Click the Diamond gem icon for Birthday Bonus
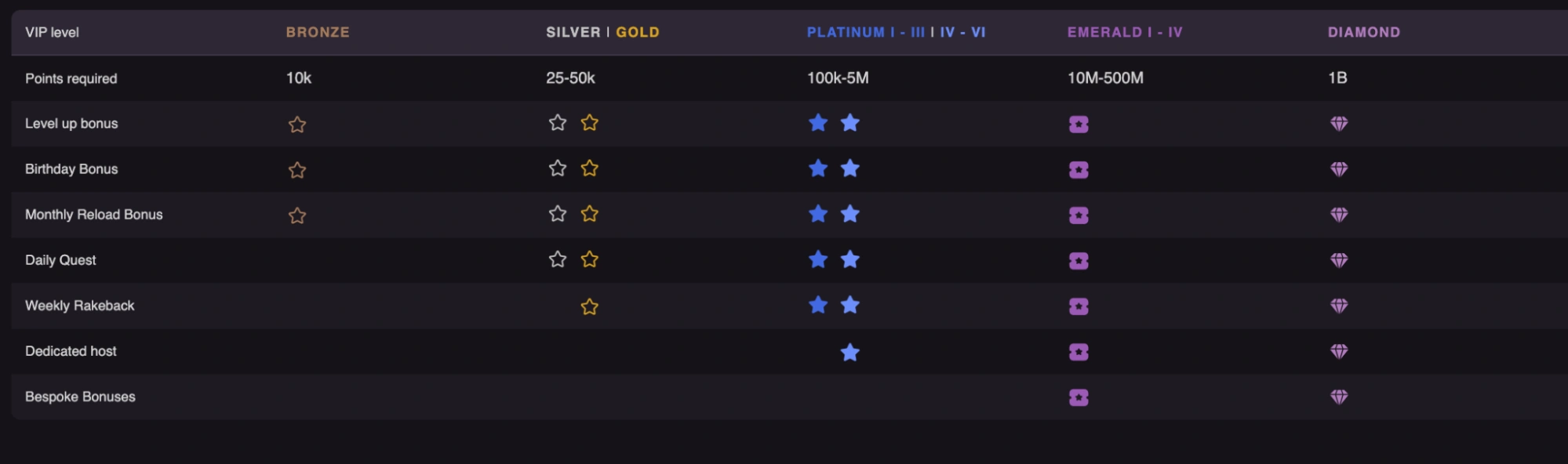 coord(1339,169)
